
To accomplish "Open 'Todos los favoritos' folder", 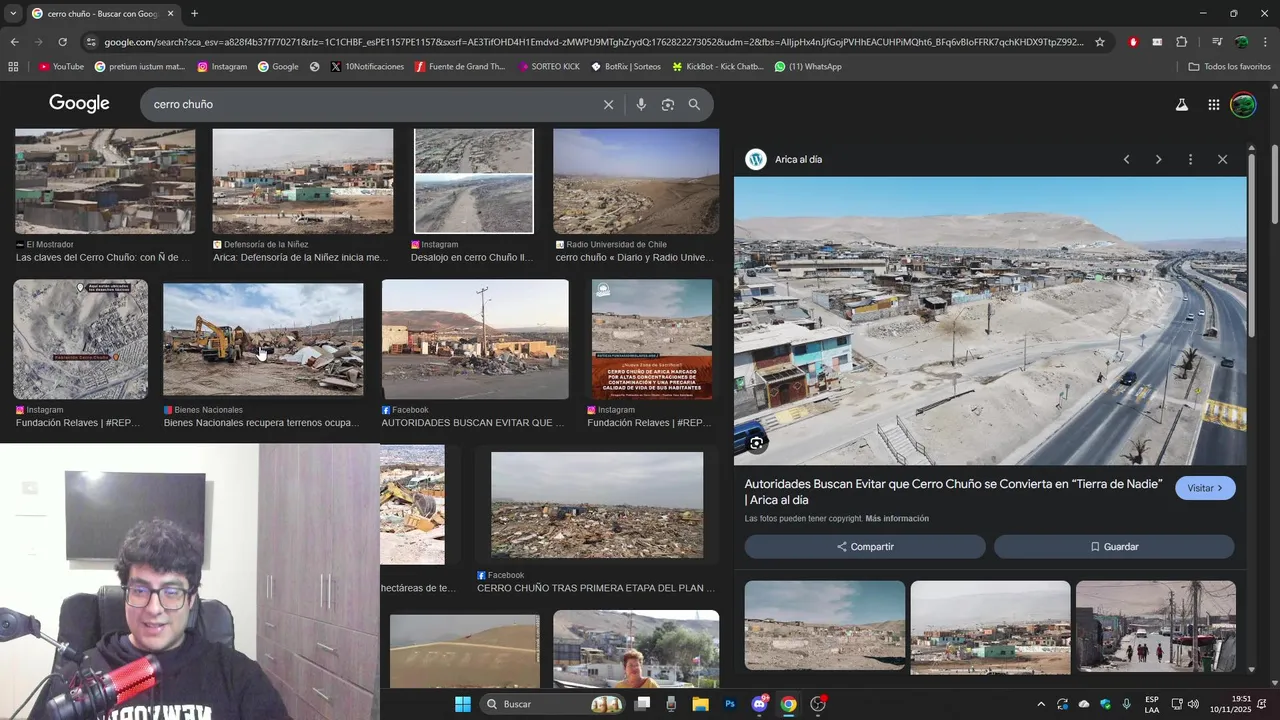I will pos(1229,67).
